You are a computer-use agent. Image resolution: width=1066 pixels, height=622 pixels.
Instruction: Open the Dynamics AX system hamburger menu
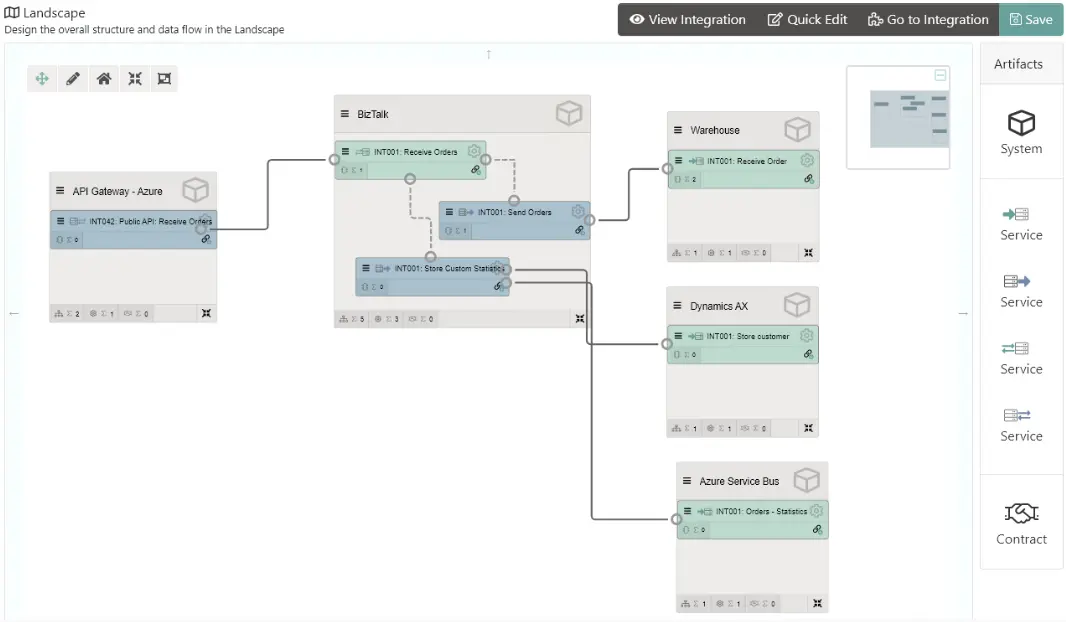[677, 306]
